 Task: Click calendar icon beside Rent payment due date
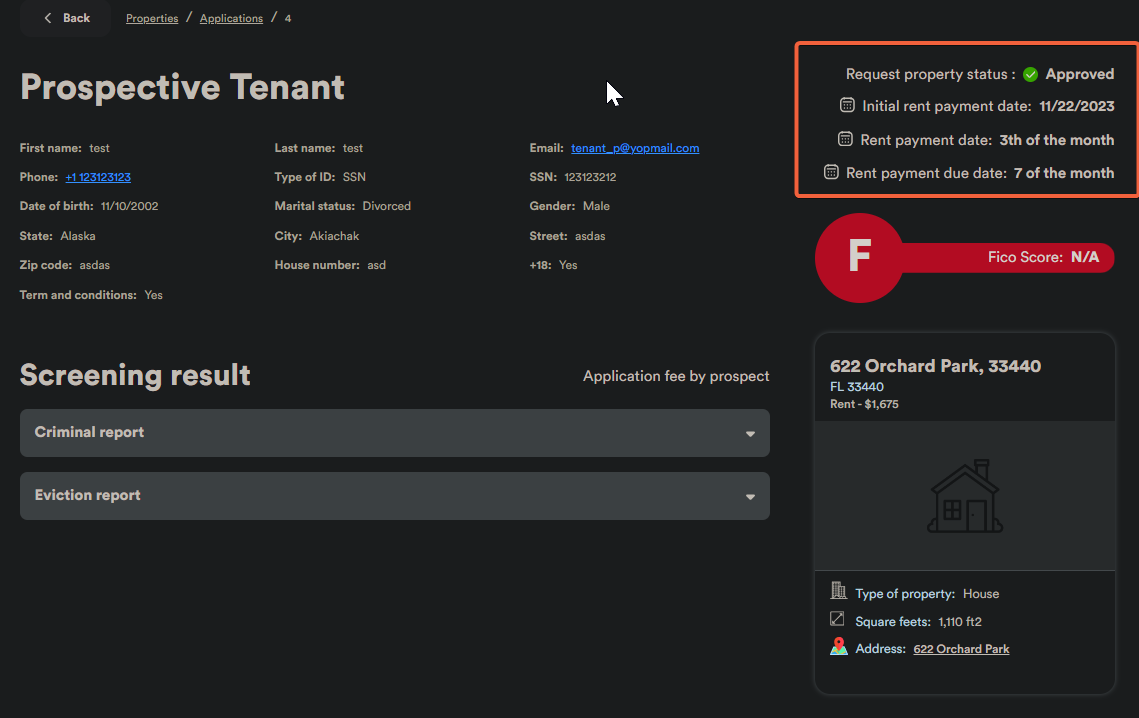[831, 172]
